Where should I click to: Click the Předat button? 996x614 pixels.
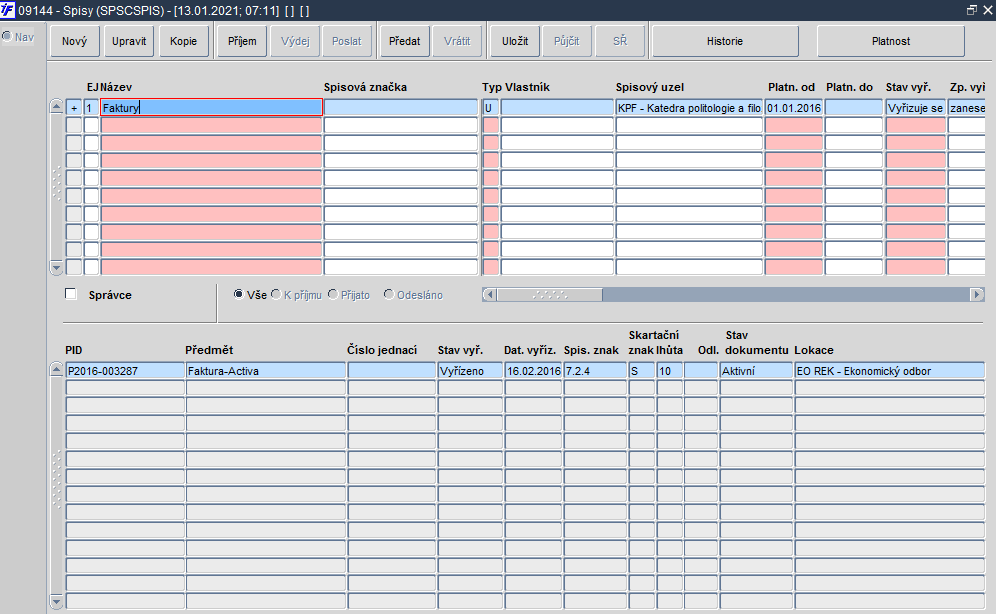pyautogui.click(x=405, y=41)
